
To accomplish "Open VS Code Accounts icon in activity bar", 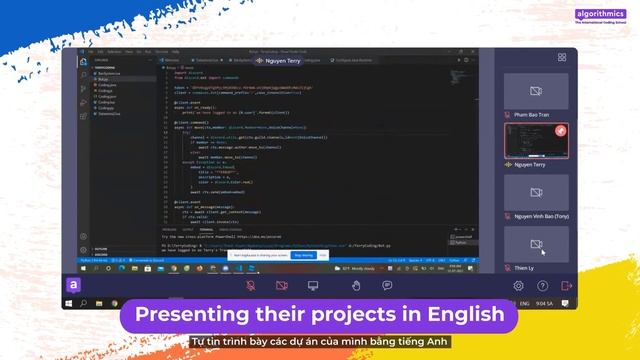I will click(83, 236).
